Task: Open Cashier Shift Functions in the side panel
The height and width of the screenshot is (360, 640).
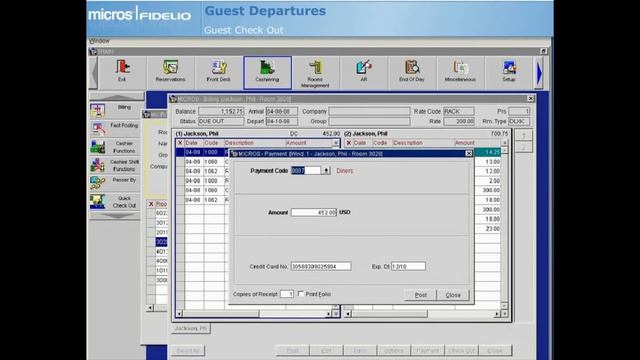Action: [x=115, y=165]
